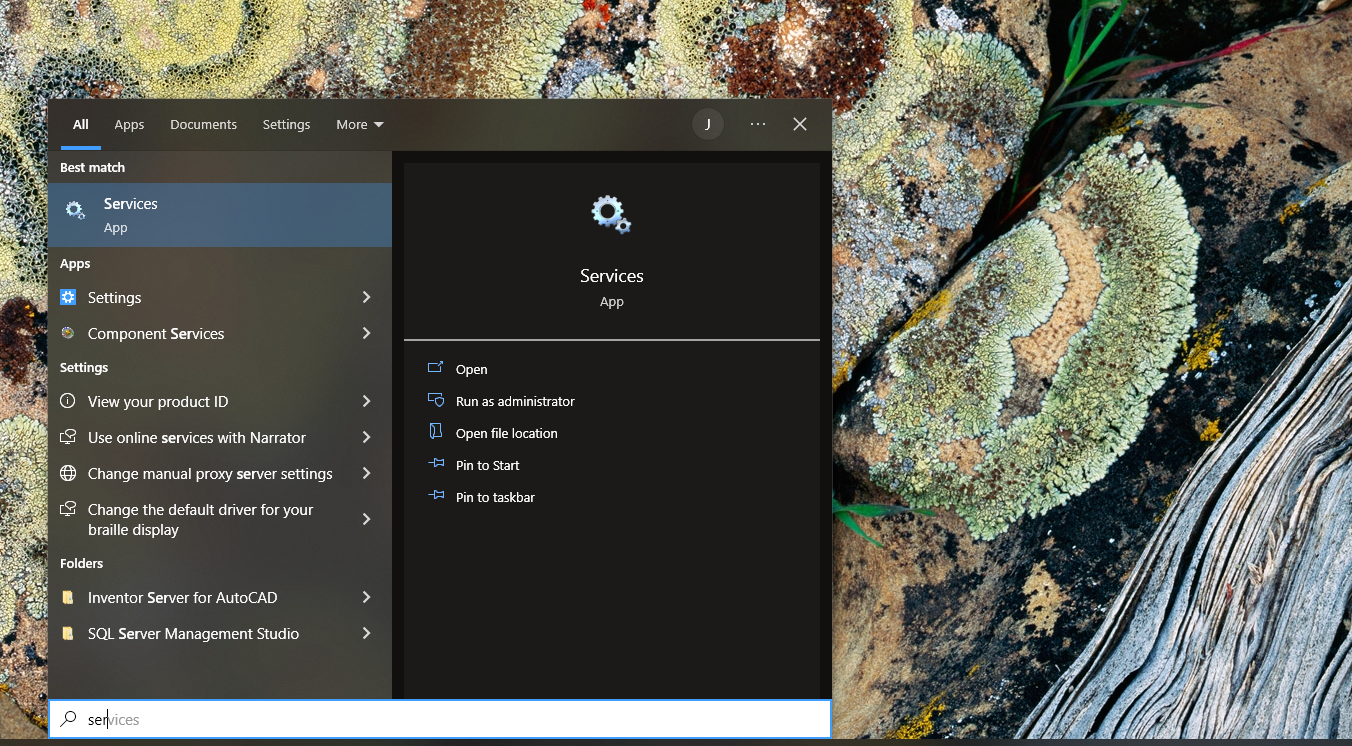This screenshot has height=746, width=1352.
Task: Expand the Settings app result arrow
Action: pos(366,297)
